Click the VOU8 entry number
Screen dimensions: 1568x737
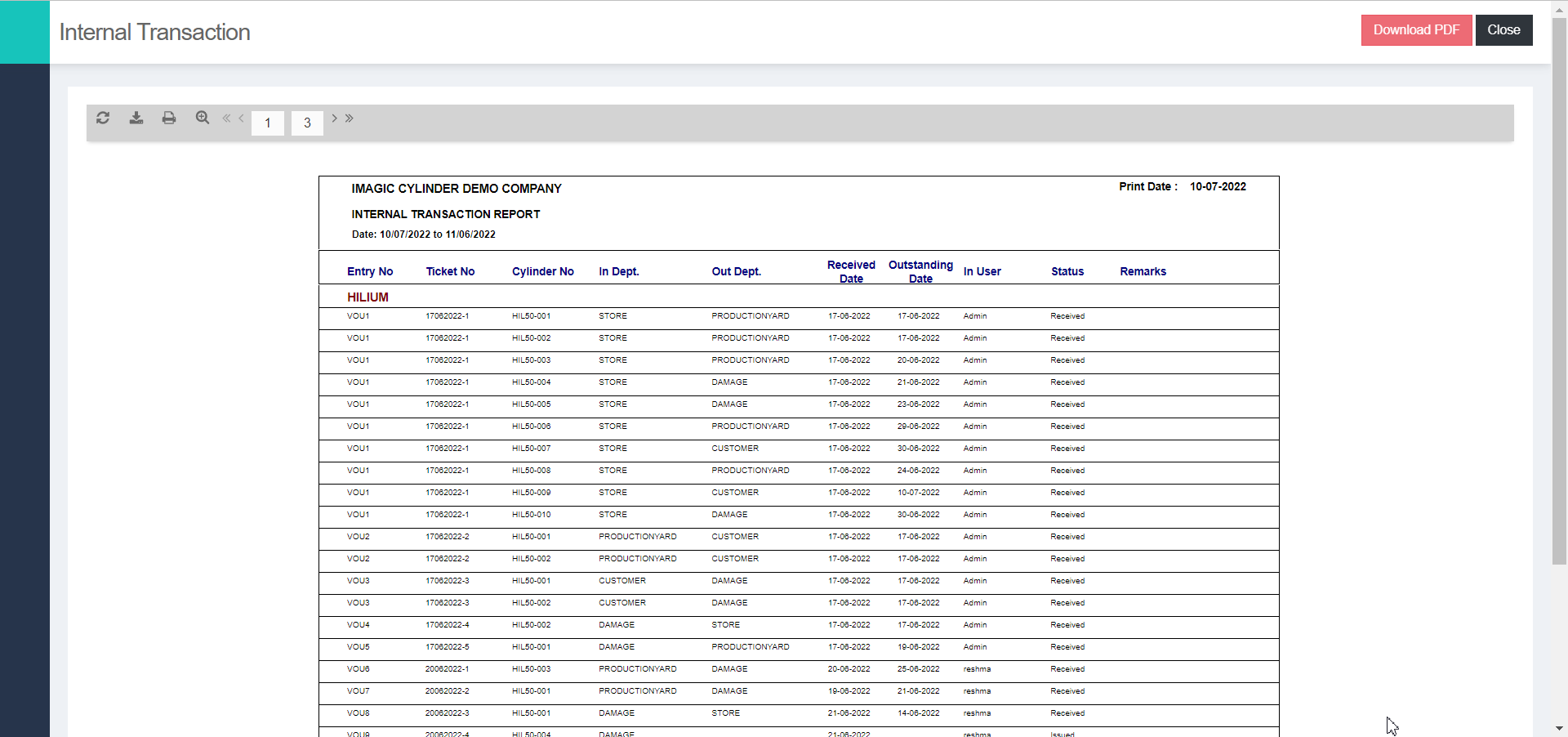pos(359,713)
